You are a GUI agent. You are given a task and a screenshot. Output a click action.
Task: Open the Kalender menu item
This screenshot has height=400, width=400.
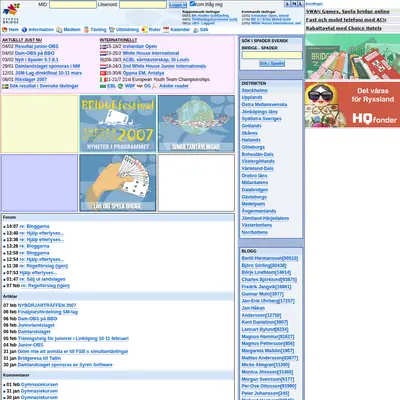click(x=180, y=30)
